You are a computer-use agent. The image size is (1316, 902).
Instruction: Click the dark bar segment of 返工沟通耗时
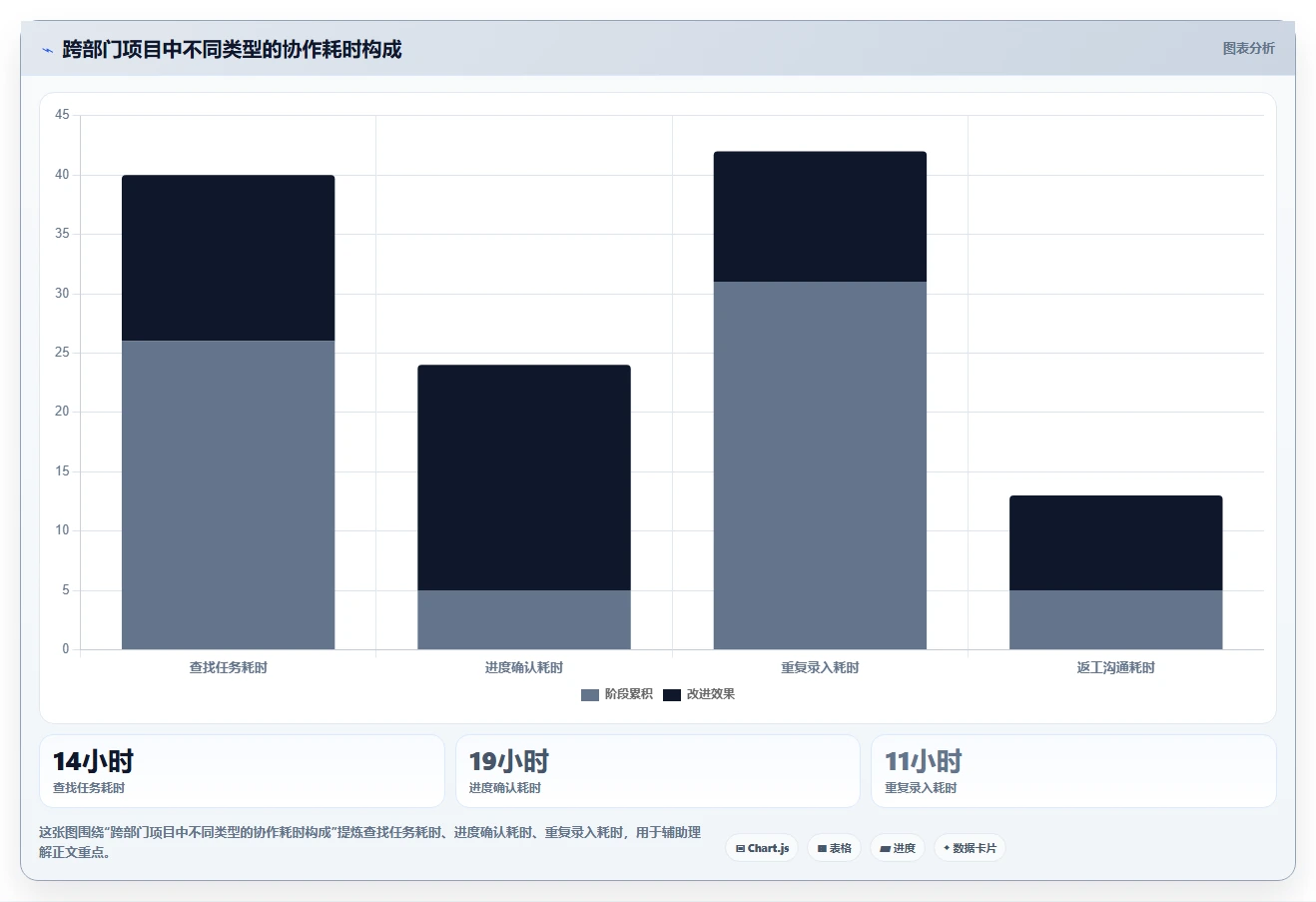(1115, 543)
